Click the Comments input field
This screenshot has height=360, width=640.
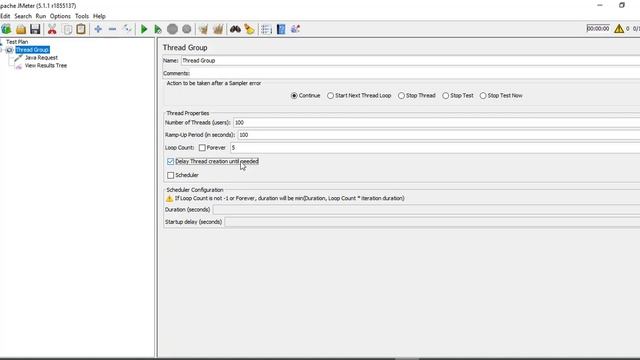[416, 73]
